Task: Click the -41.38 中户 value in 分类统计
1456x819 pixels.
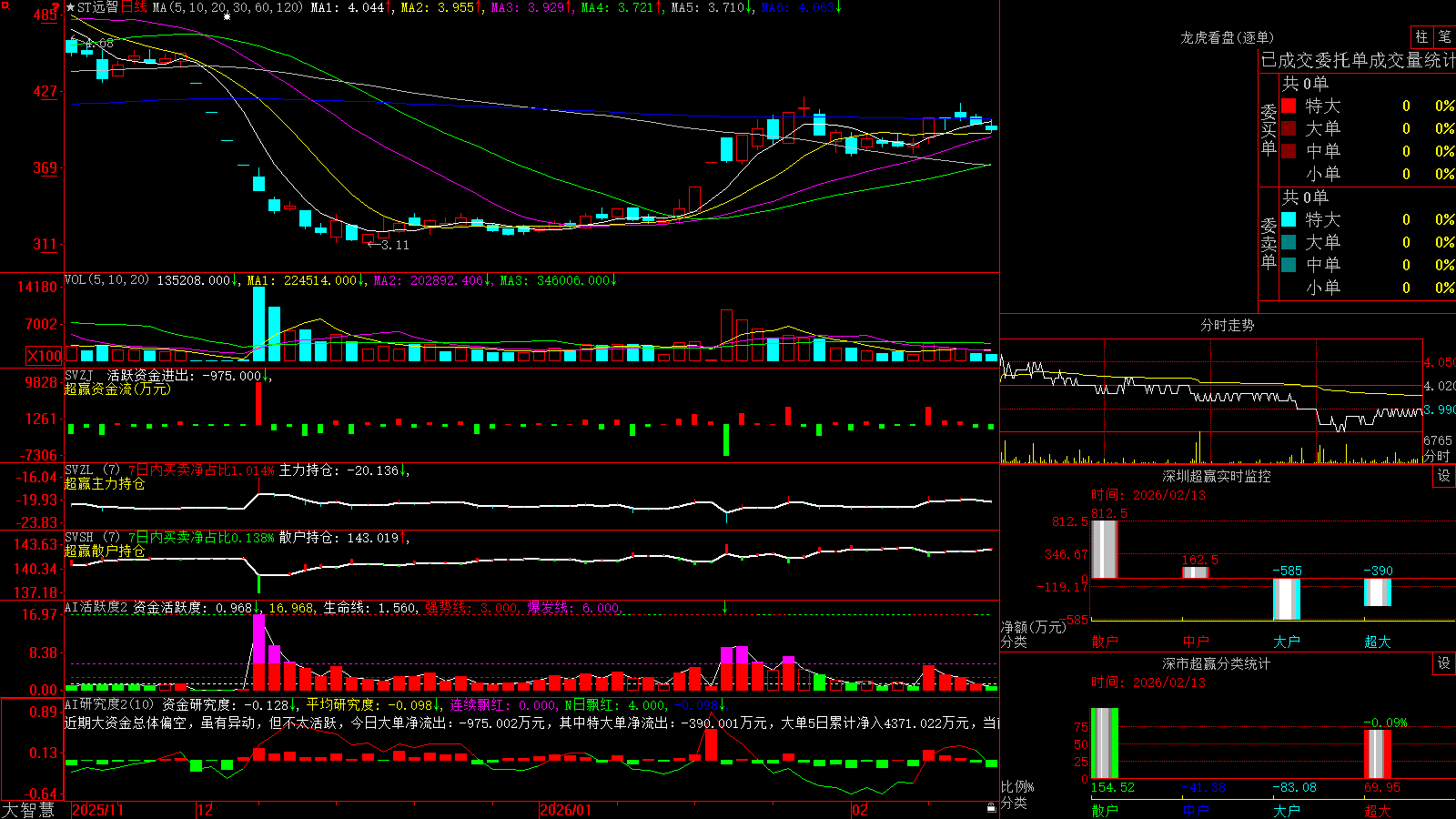Action: (1203, 787)
